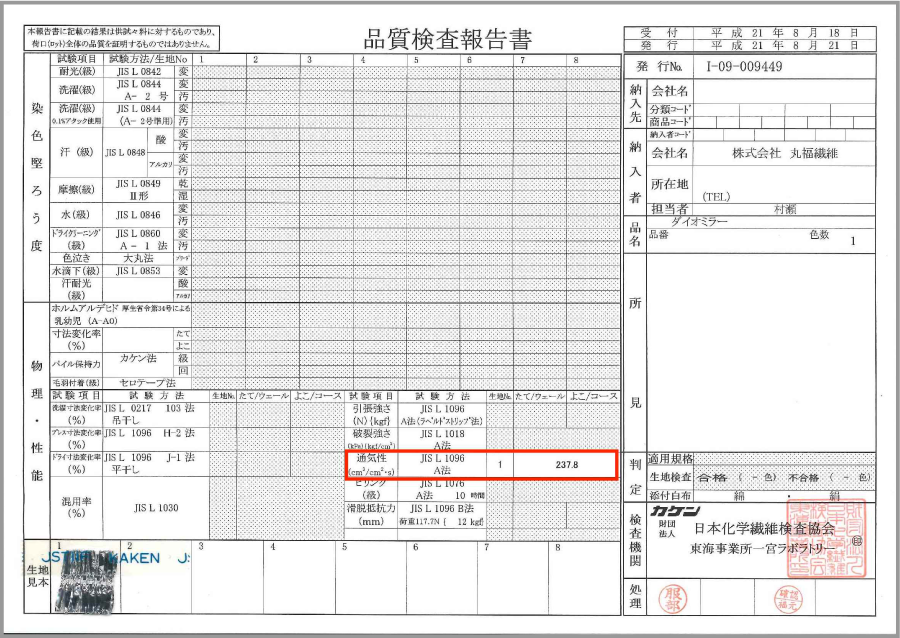
Task: Select the 水滴下(級) row label
Action: (76, 271)
